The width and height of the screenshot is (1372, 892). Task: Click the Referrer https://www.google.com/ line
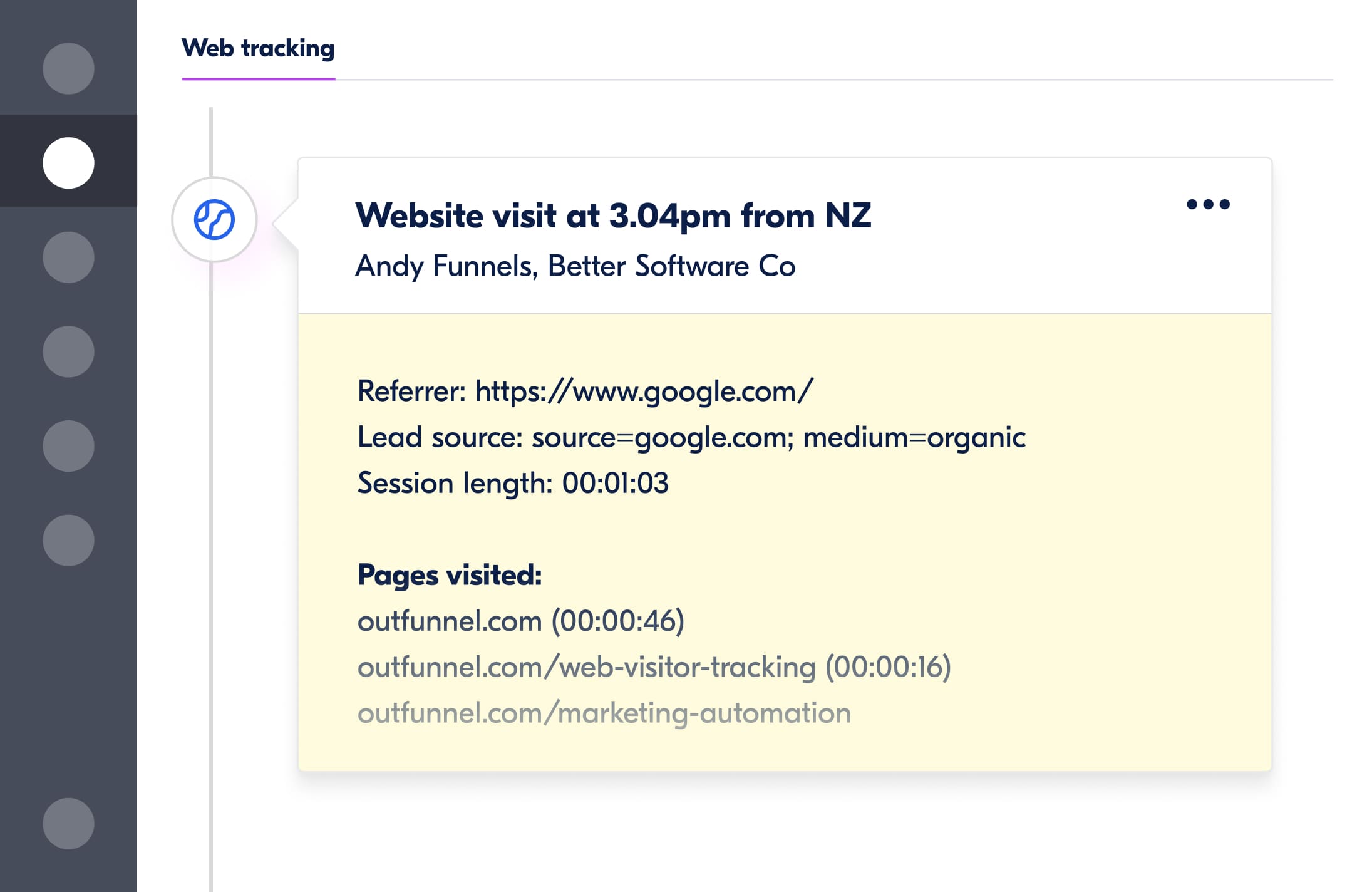585,392
